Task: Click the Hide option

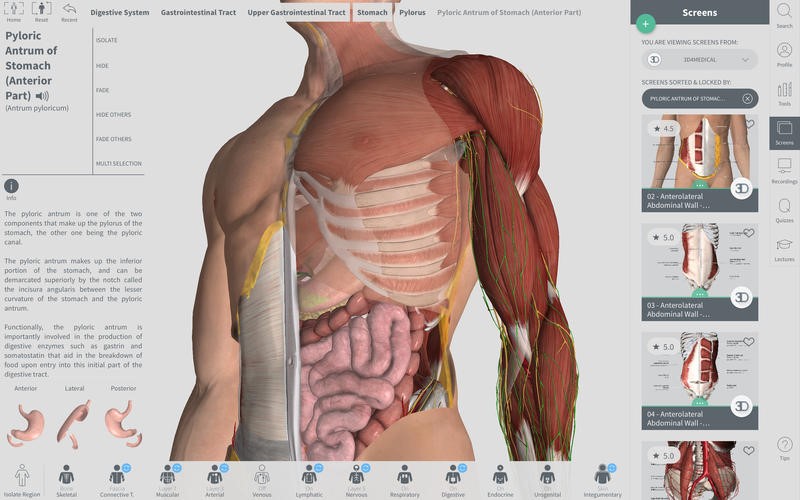Action: (102, 66)
